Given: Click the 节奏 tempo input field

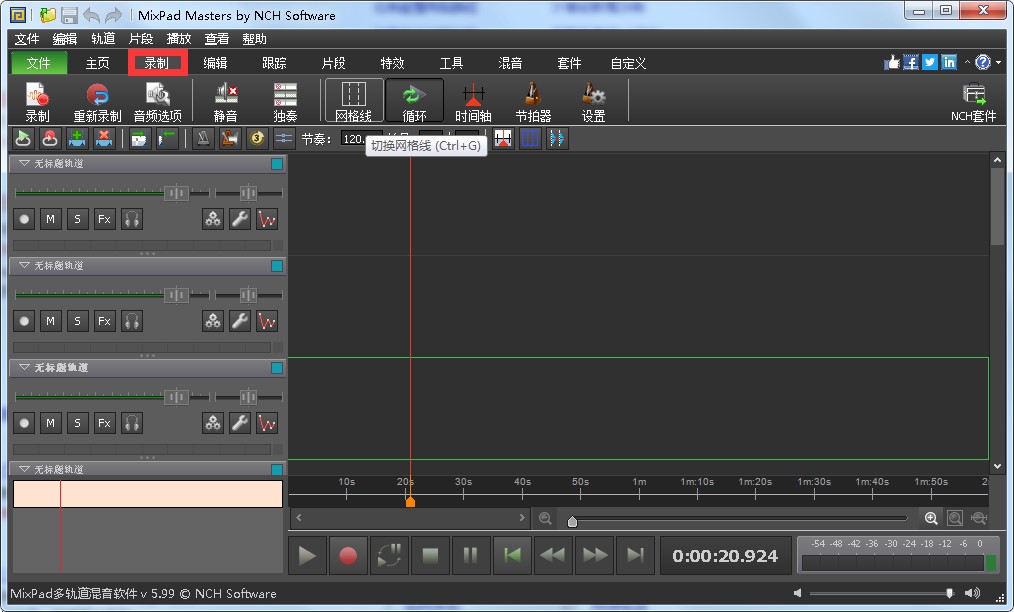Looking at the screenshot, I should [355, 139].
